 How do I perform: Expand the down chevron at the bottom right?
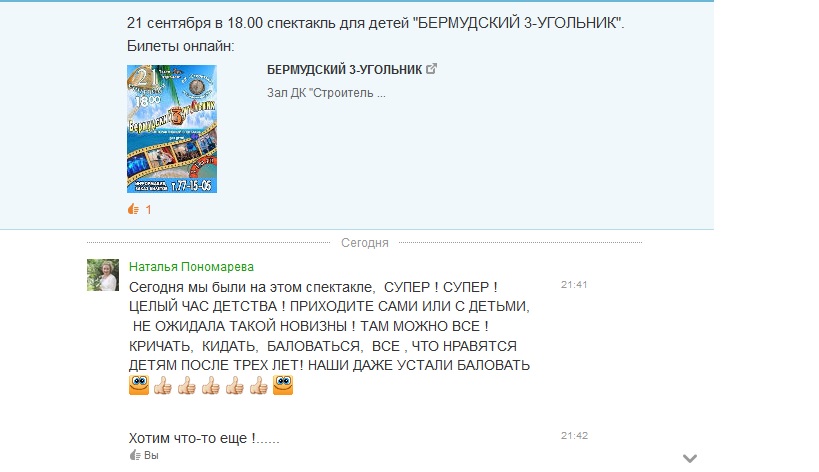(x=690, y=458)
